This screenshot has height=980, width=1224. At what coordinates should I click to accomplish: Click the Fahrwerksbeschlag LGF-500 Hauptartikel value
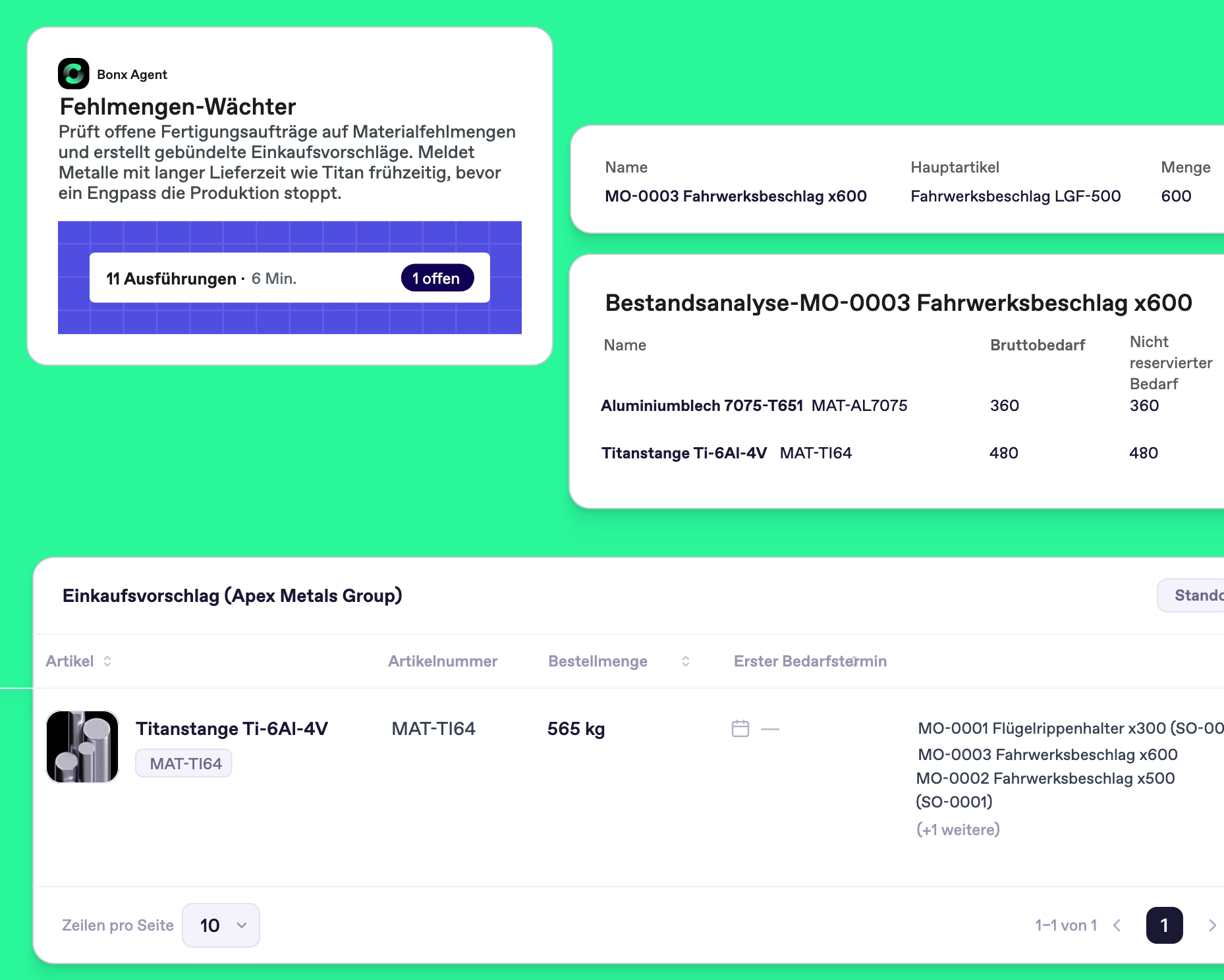point(1016,196)
